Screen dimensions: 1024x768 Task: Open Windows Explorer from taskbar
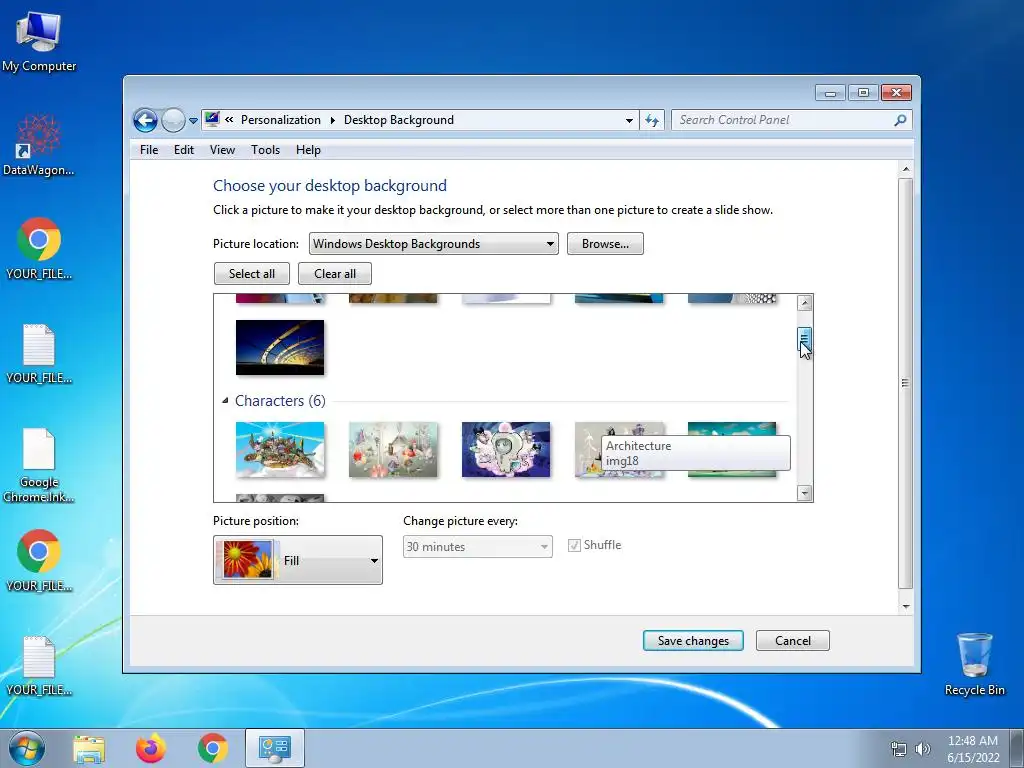89,748
